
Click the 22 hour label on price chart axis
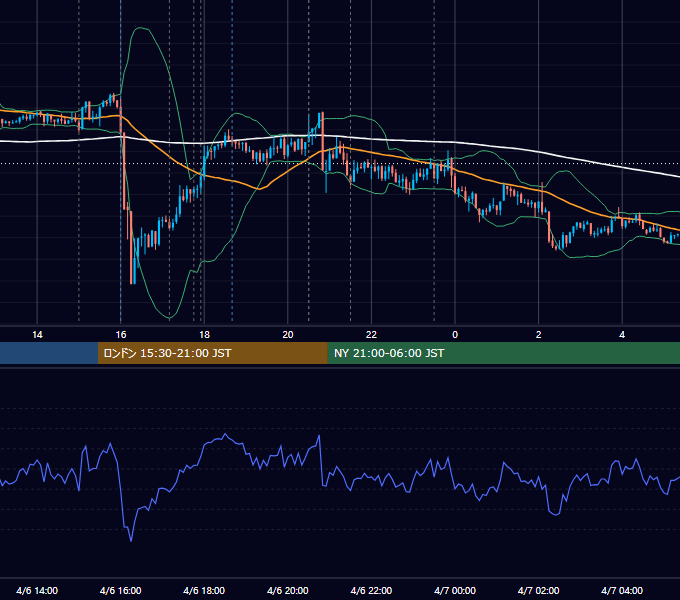click(371, 335)
